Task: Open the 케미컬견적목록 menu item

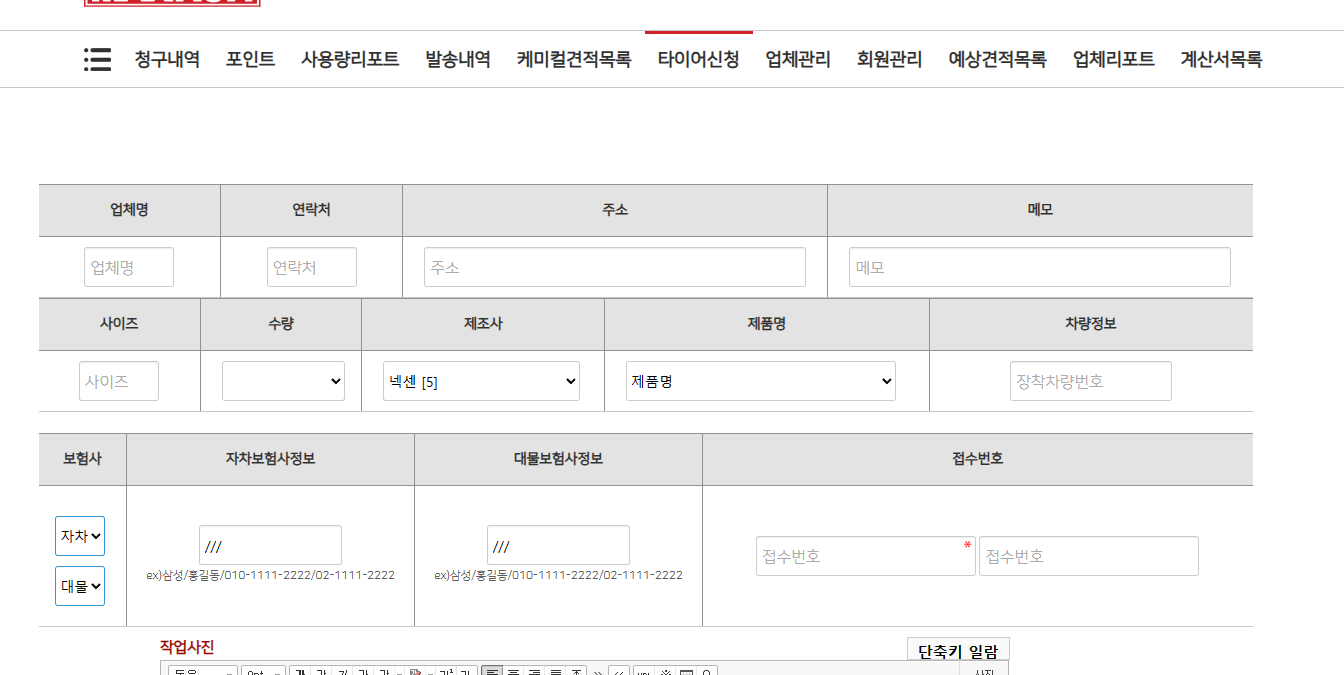Action: click(x=573, y=60)
